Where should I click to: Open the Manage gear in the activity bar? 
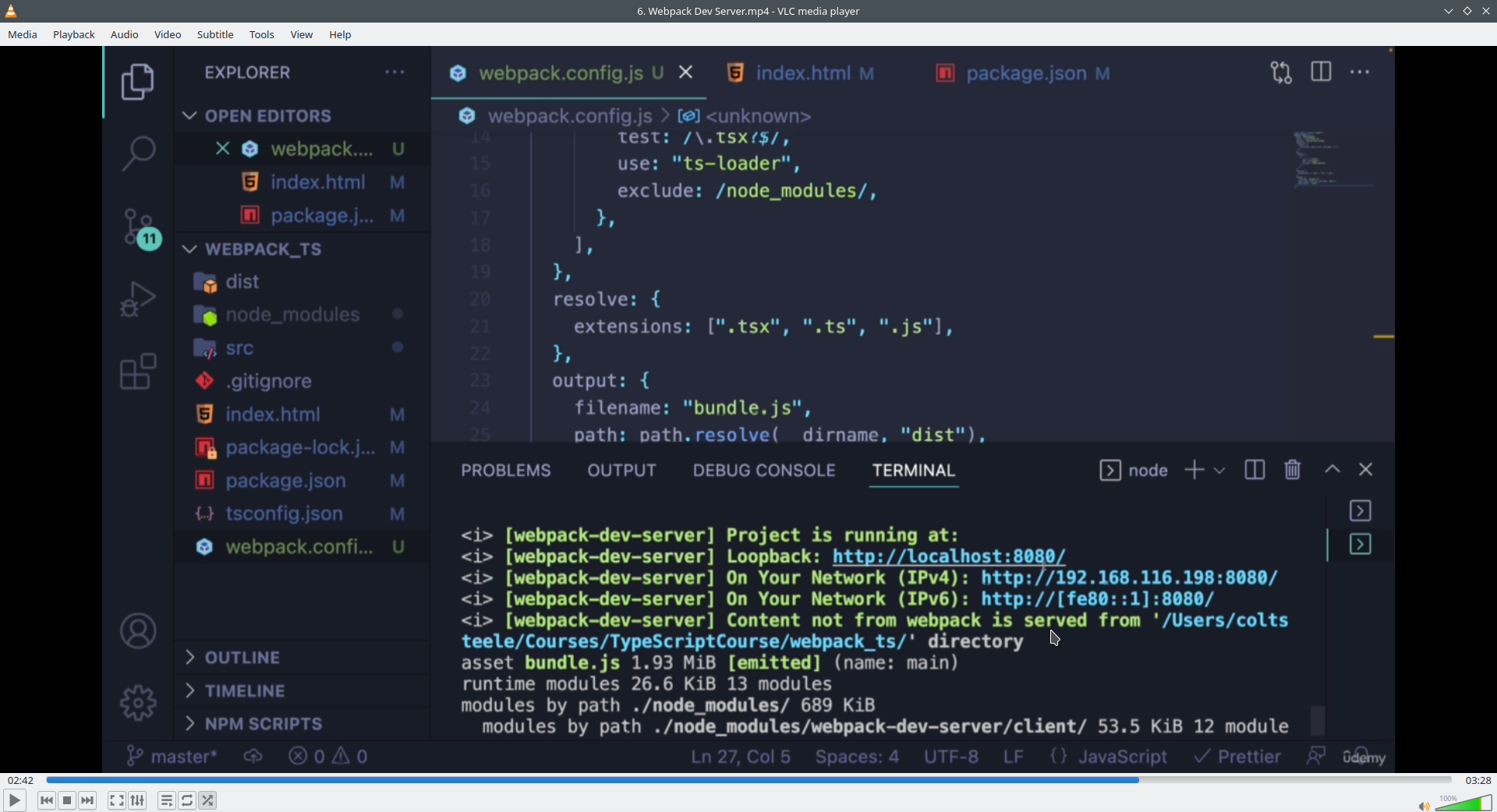(x=138, y=703)
